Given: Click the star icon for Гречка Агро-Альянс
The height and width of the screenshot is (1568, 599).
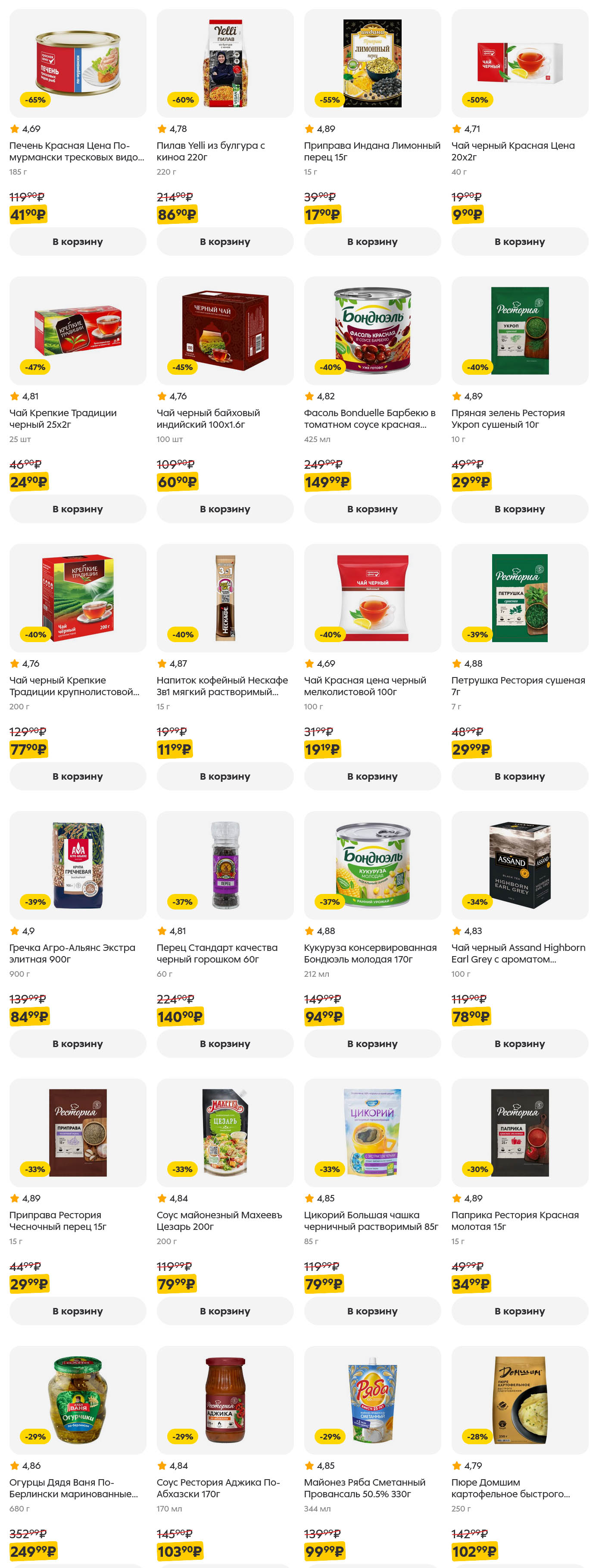Looking at the screenshot, I should point(15,931).
